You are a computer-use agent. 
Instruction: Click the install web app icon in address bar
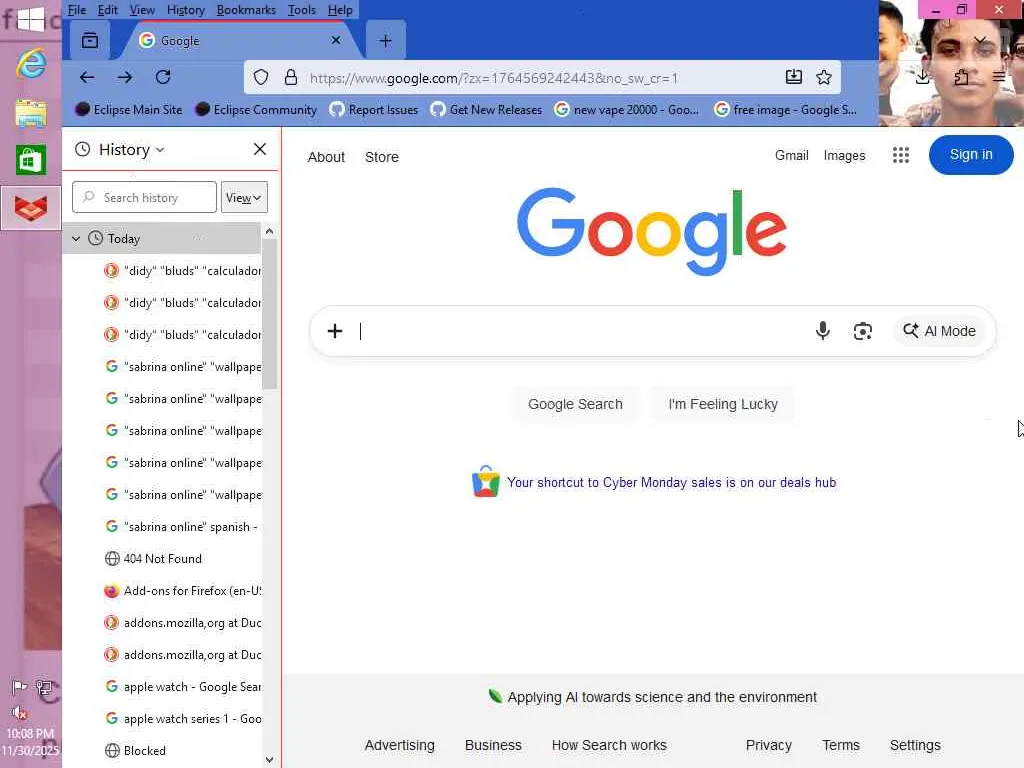pyautogui.click(x=793, y=78)
